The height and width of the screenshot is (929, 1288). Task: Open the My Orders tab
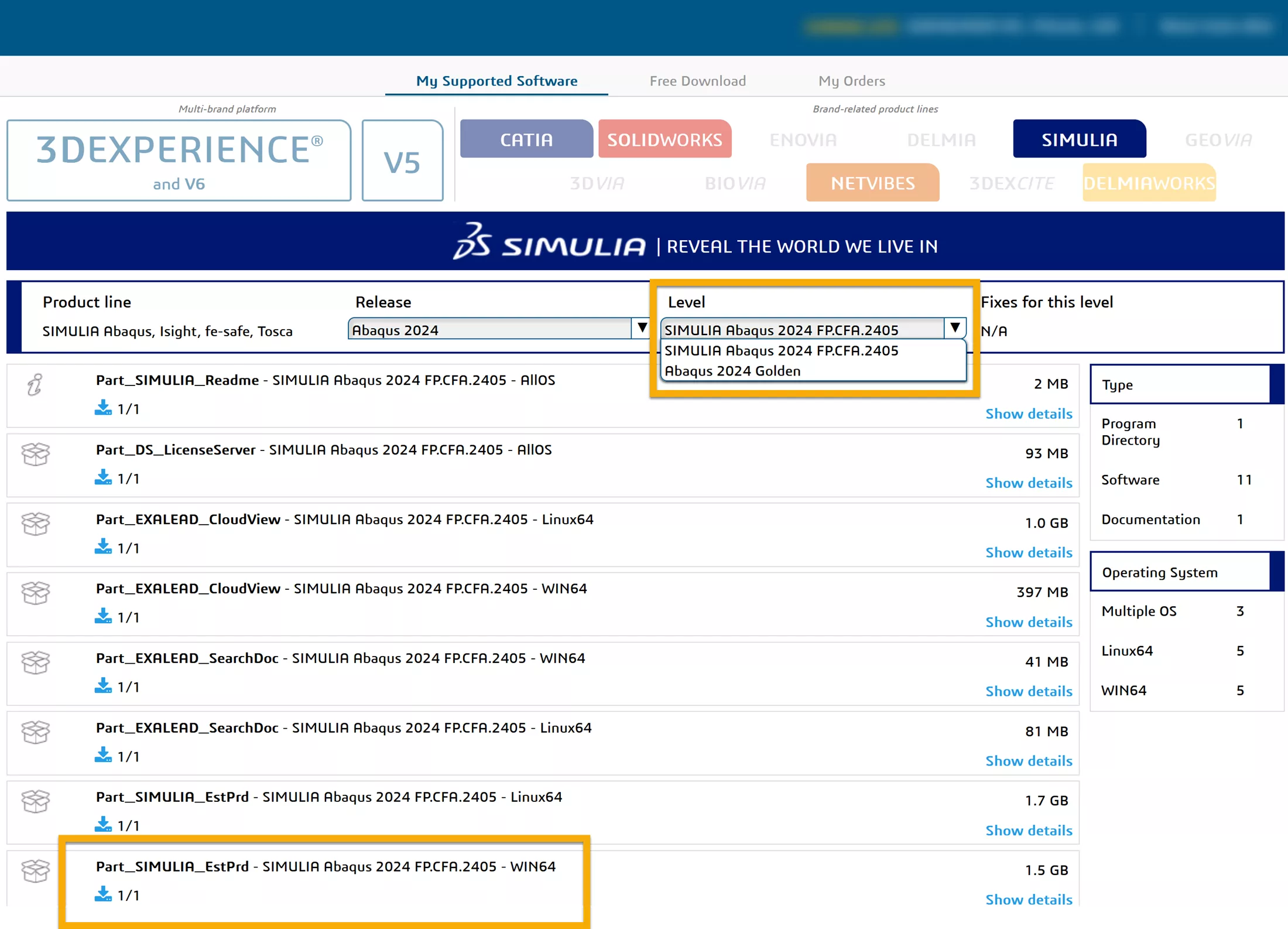(851, 81)
